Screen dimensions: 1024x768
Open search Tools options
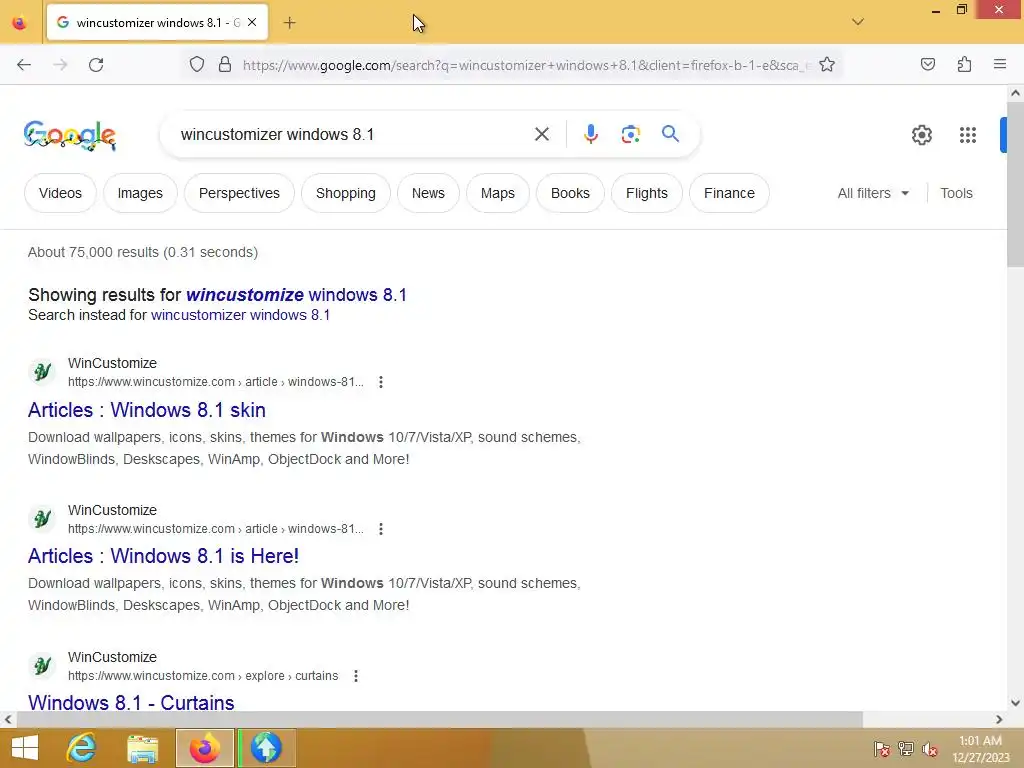(956, 193)
